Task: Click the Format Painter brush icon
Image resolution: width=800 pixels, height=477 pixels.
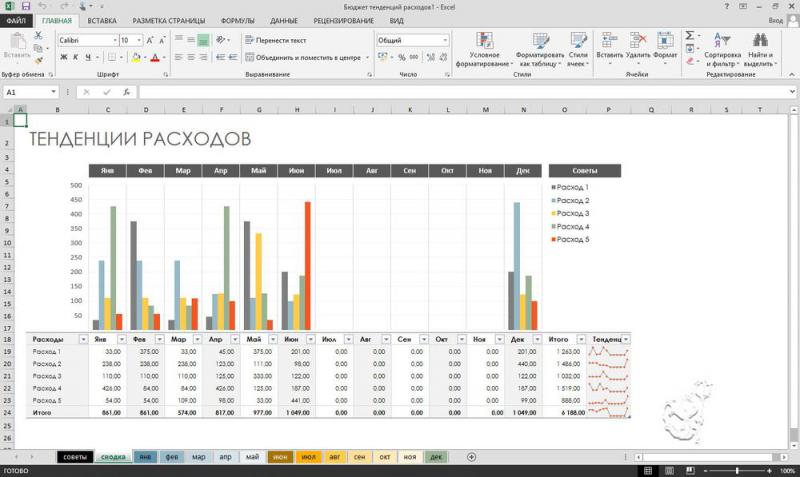Action: point(38,60)
